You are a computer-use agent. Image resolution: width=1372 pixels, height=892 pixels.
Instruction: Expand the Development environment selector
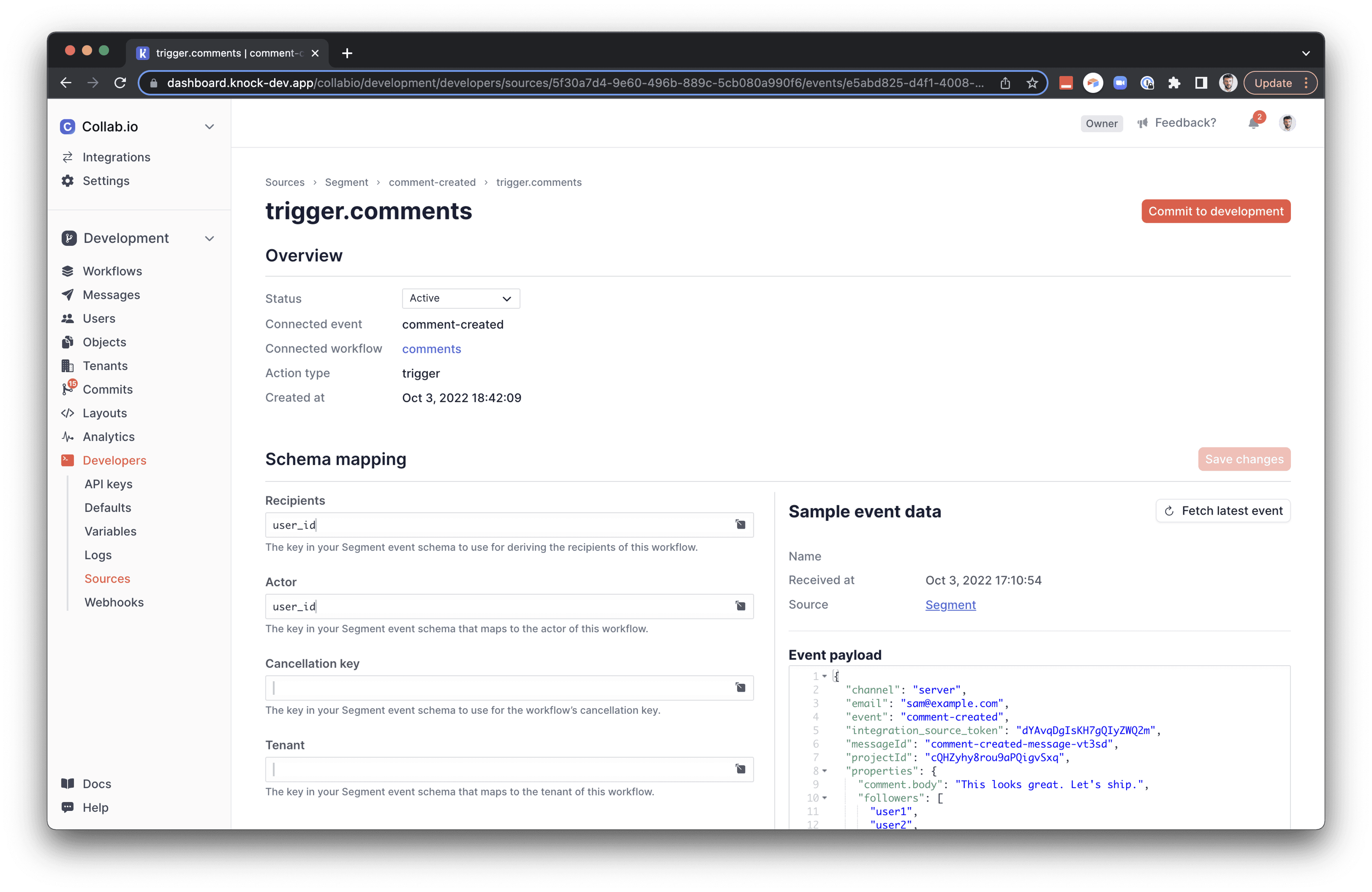click(x=209, y=239)
